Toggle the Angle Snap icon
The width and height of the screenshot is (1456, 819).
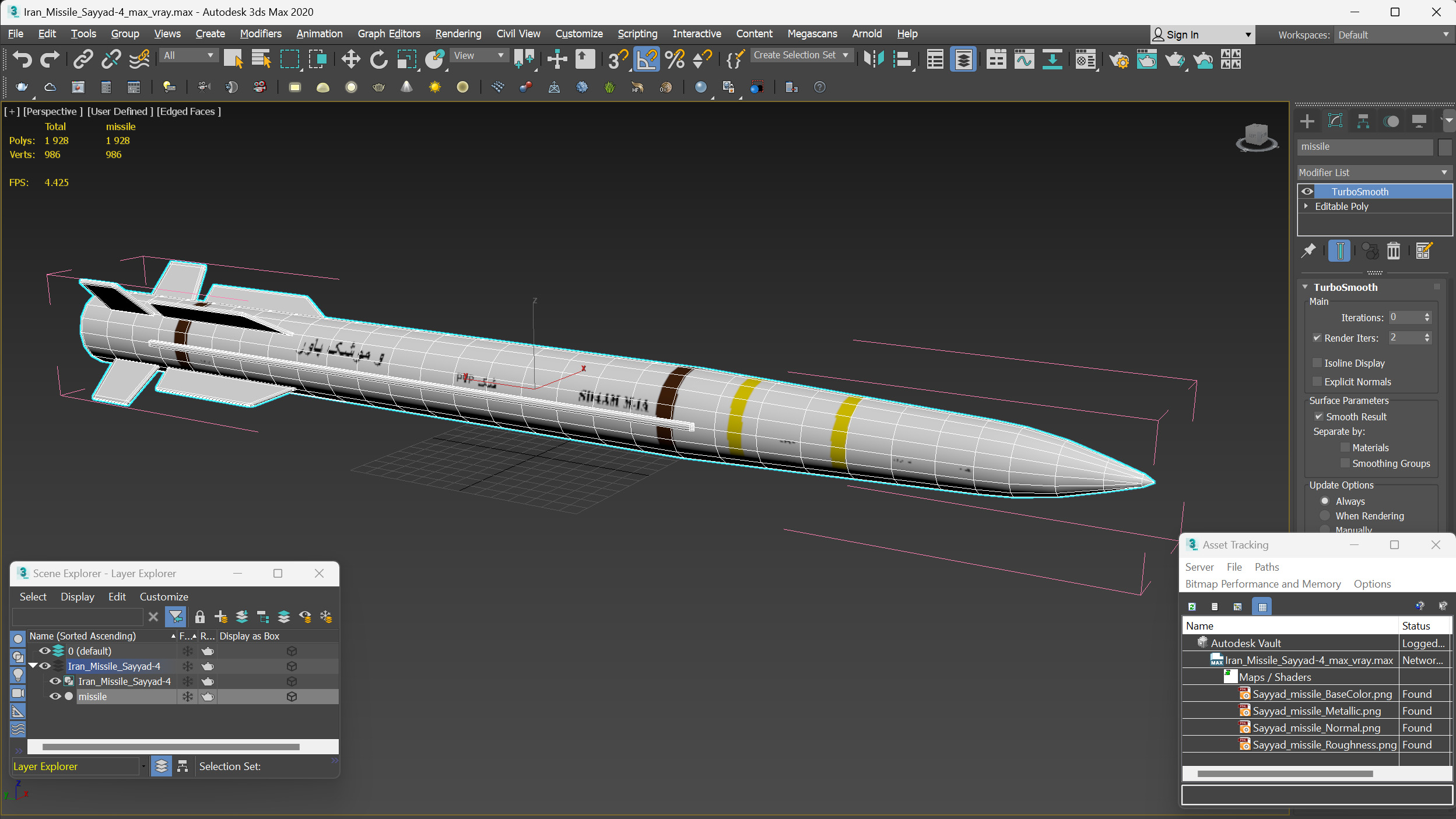647,59
